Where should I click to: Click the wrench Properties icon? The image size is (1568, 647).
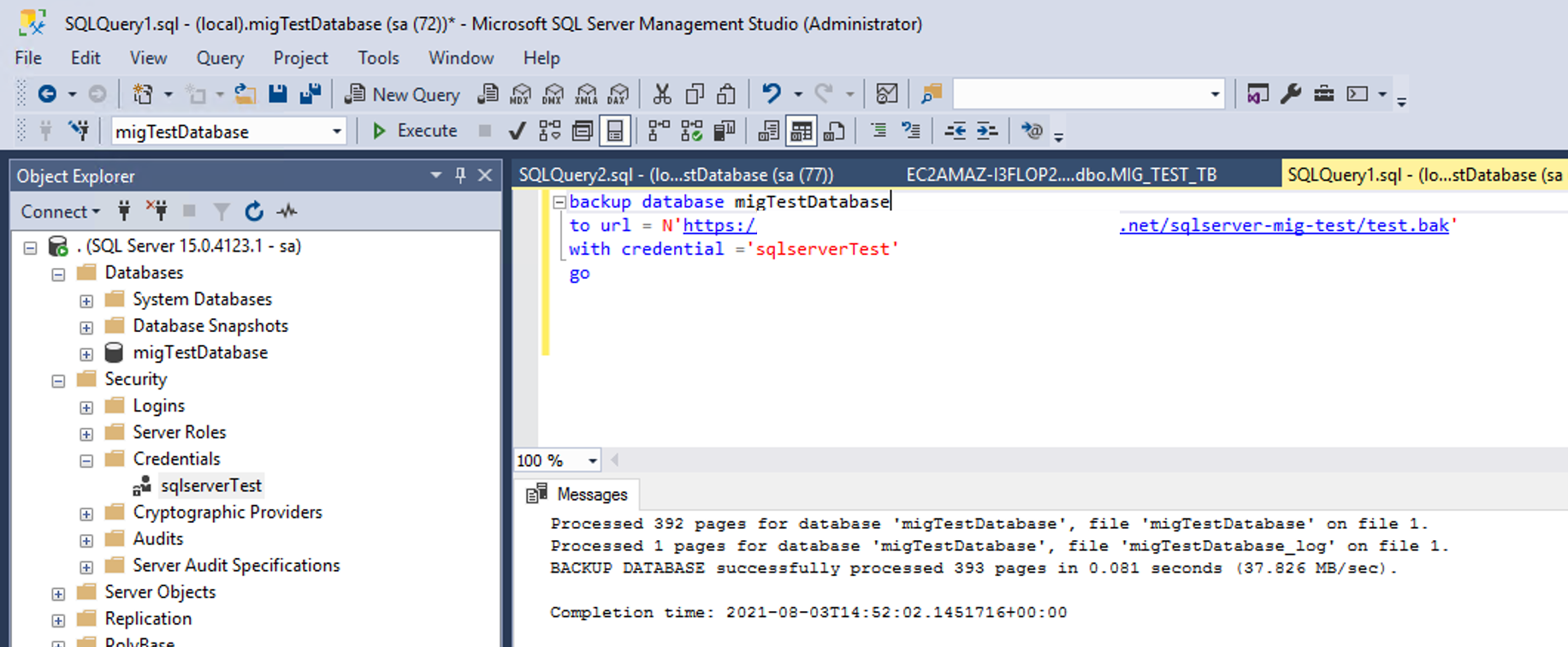[1291, 94]
